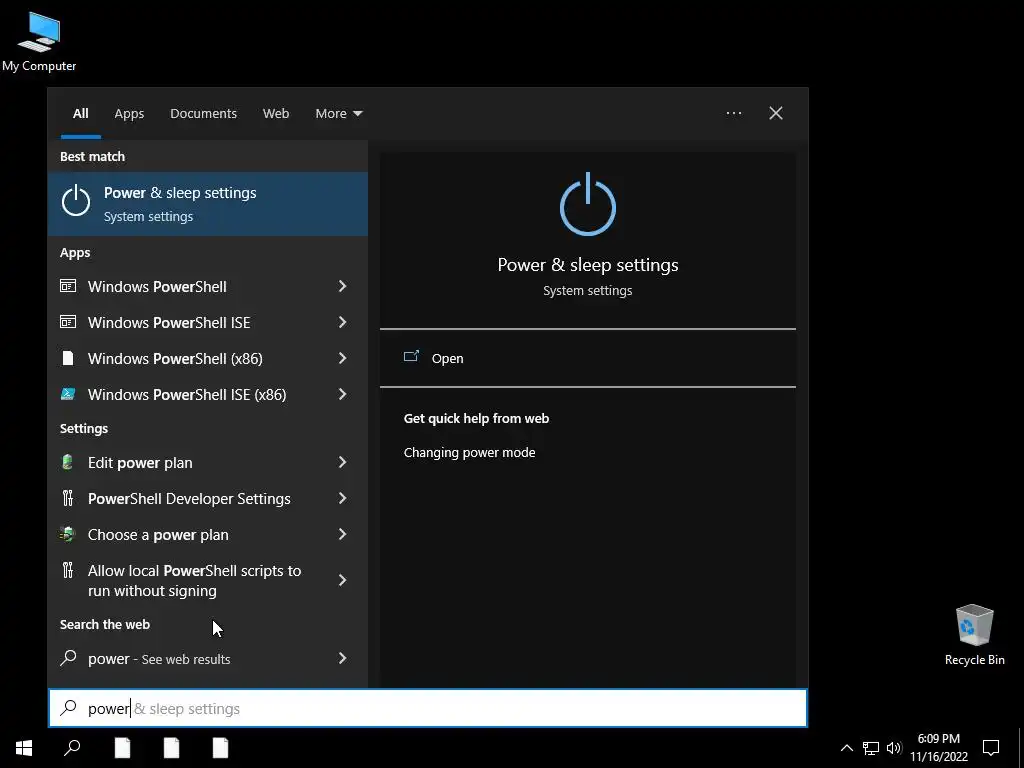
Task: Click the Windows PowerShell ISE app icon
Action: coord(68,322)
